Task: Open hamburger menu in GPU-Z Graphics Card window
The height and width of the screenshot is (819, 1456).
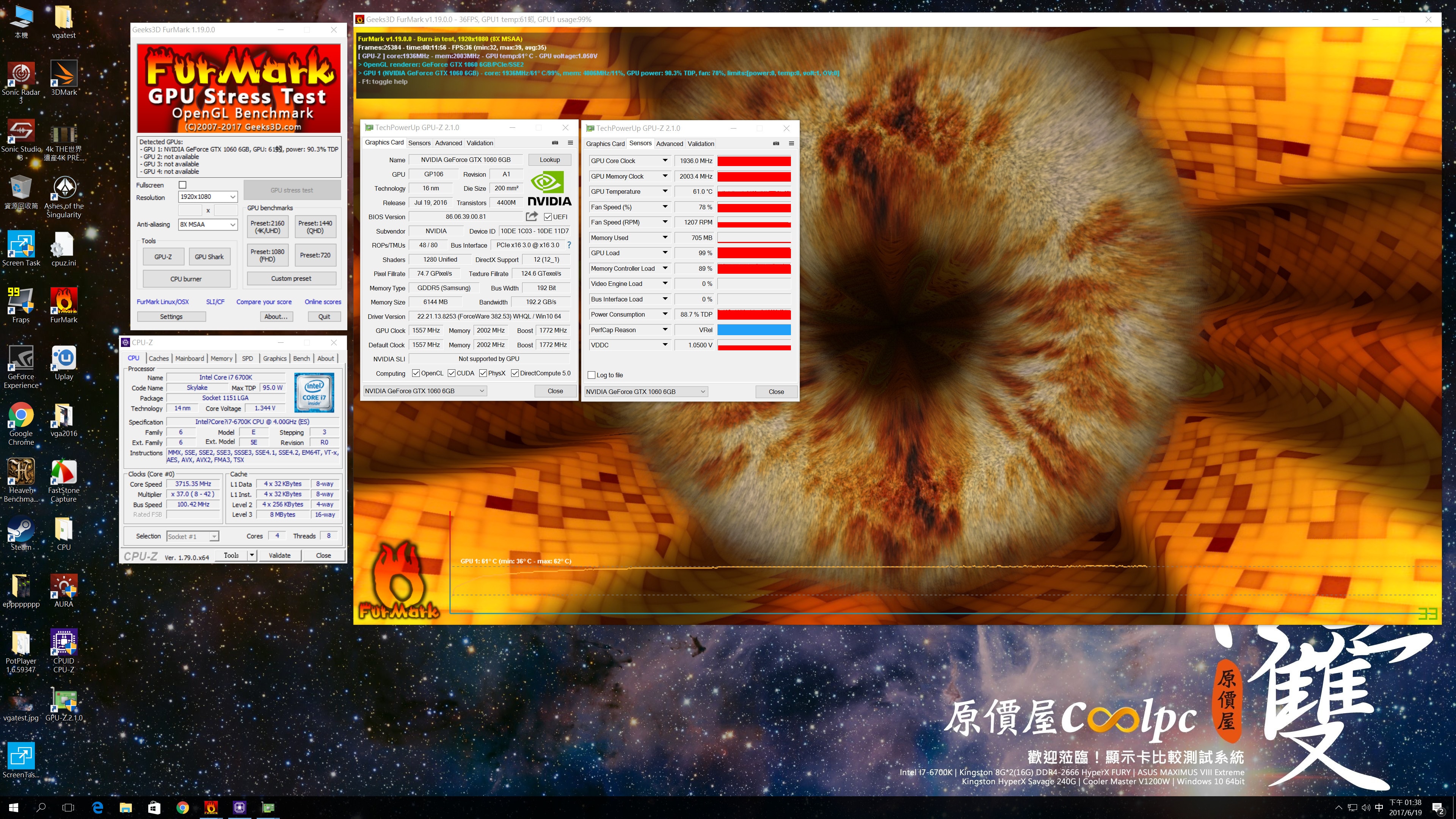Action: click(x=570, y=143)
